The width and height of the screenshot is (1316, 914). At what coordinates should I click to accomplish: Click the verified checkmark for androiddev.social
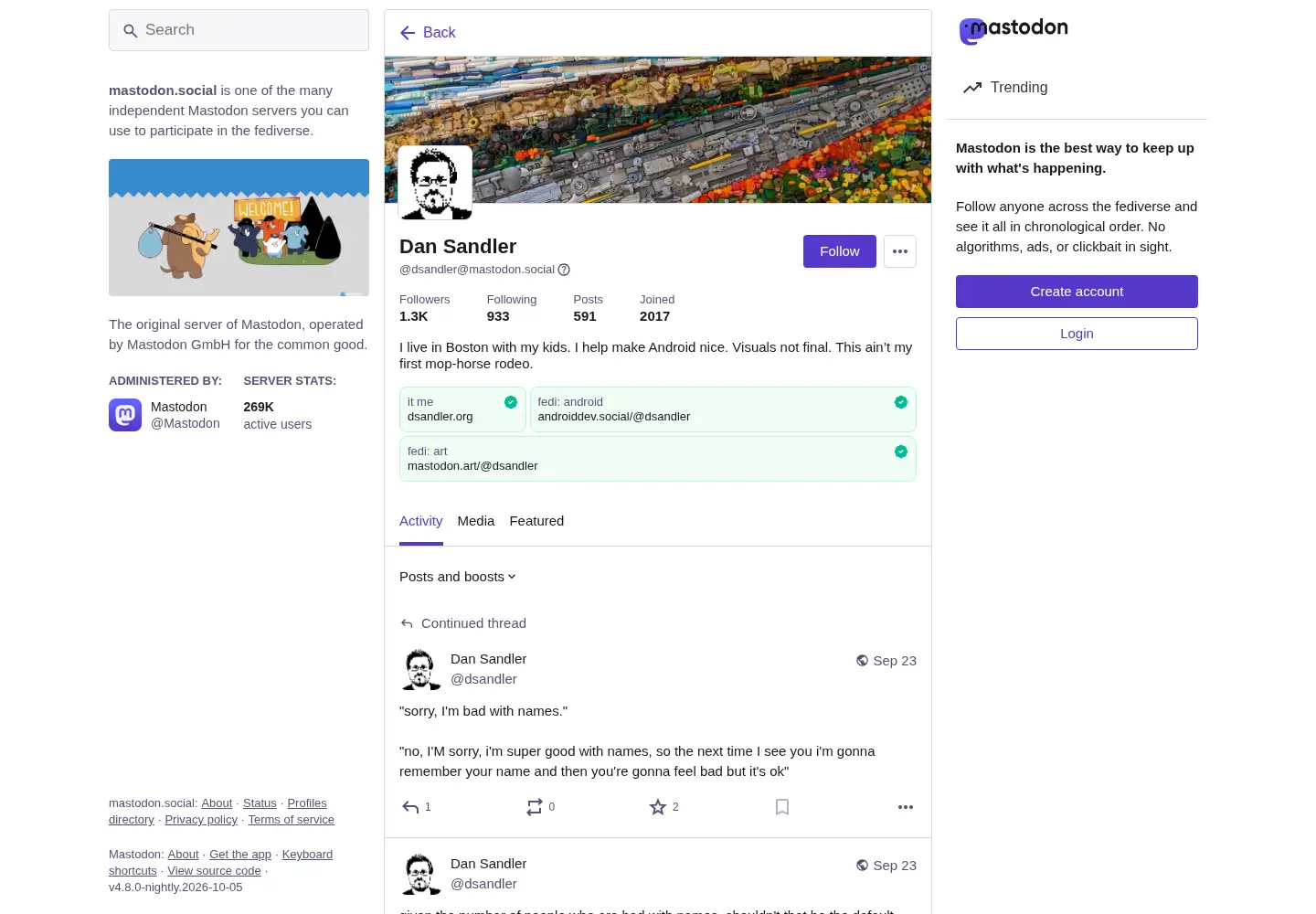pyautogui.click(x=901, y=402)
